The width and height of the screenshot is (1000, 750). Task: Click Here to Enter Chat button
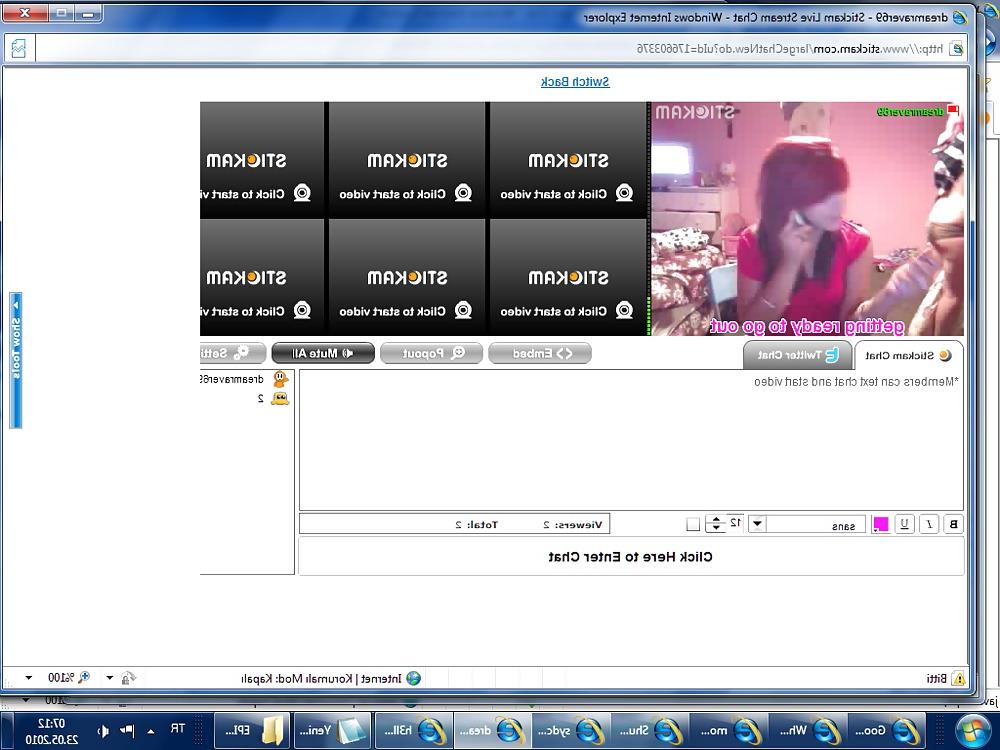click(x=631, y=557)
